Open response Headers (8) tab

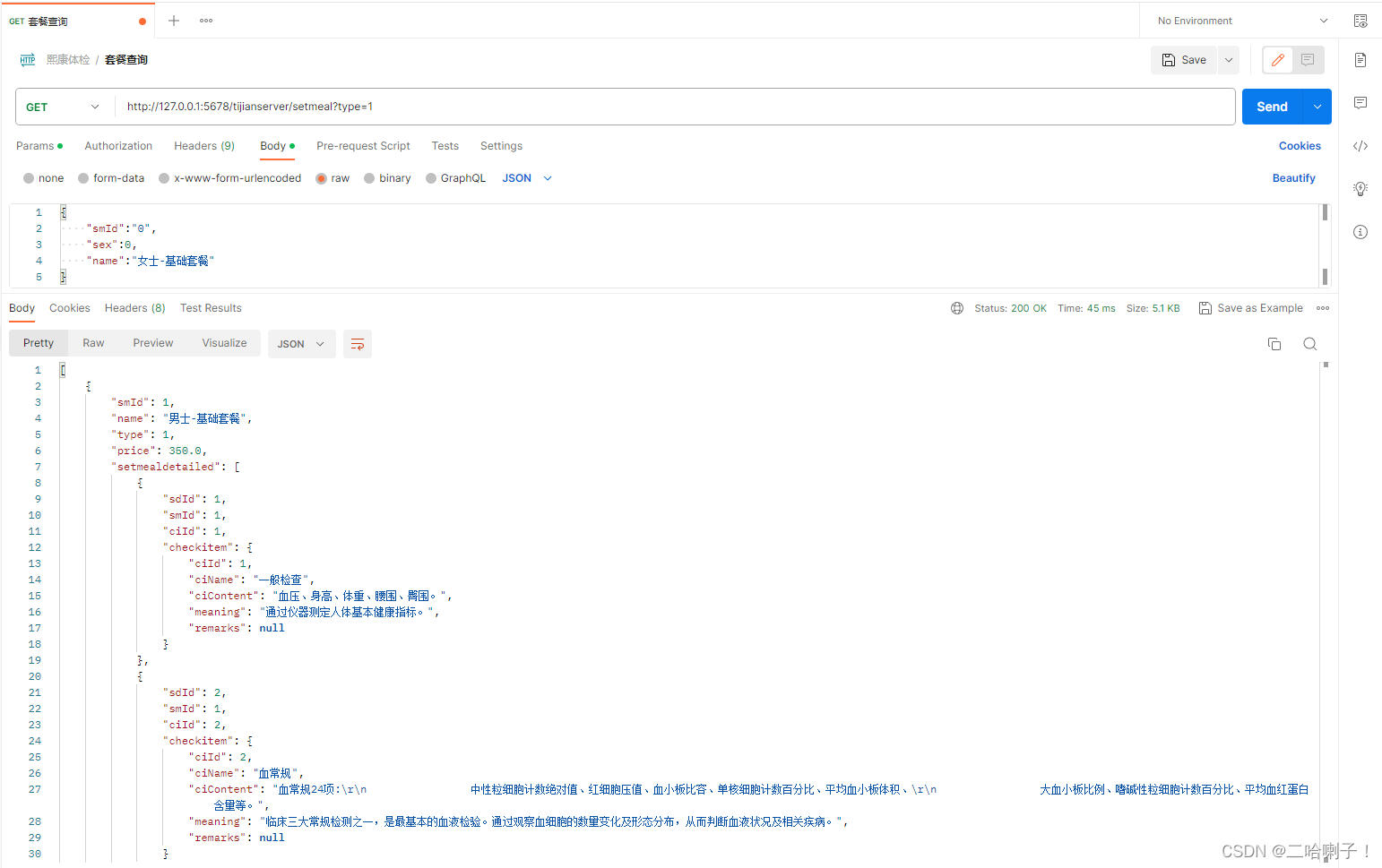click(135, 308)
